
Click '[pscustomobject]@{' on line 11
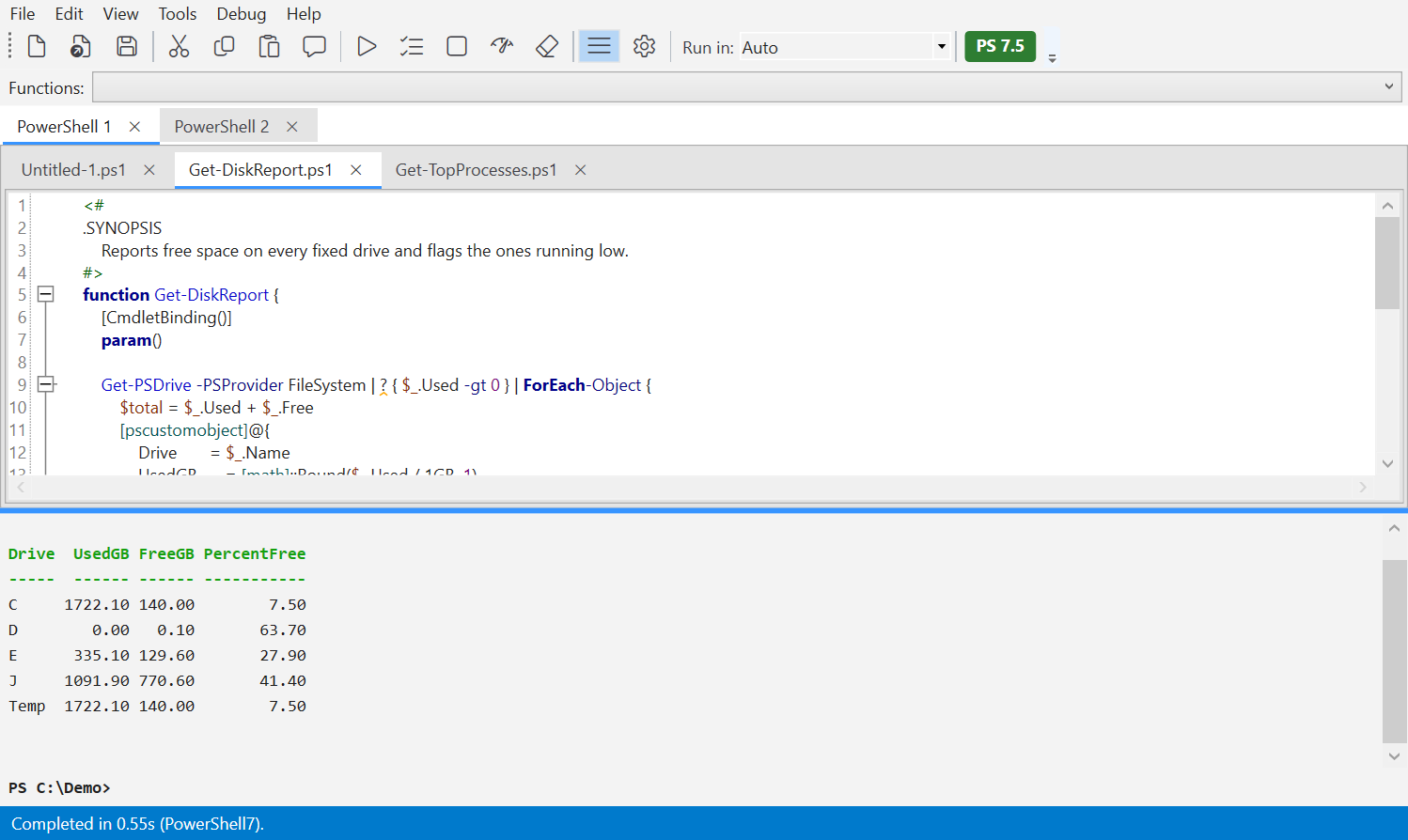(195, 430)
